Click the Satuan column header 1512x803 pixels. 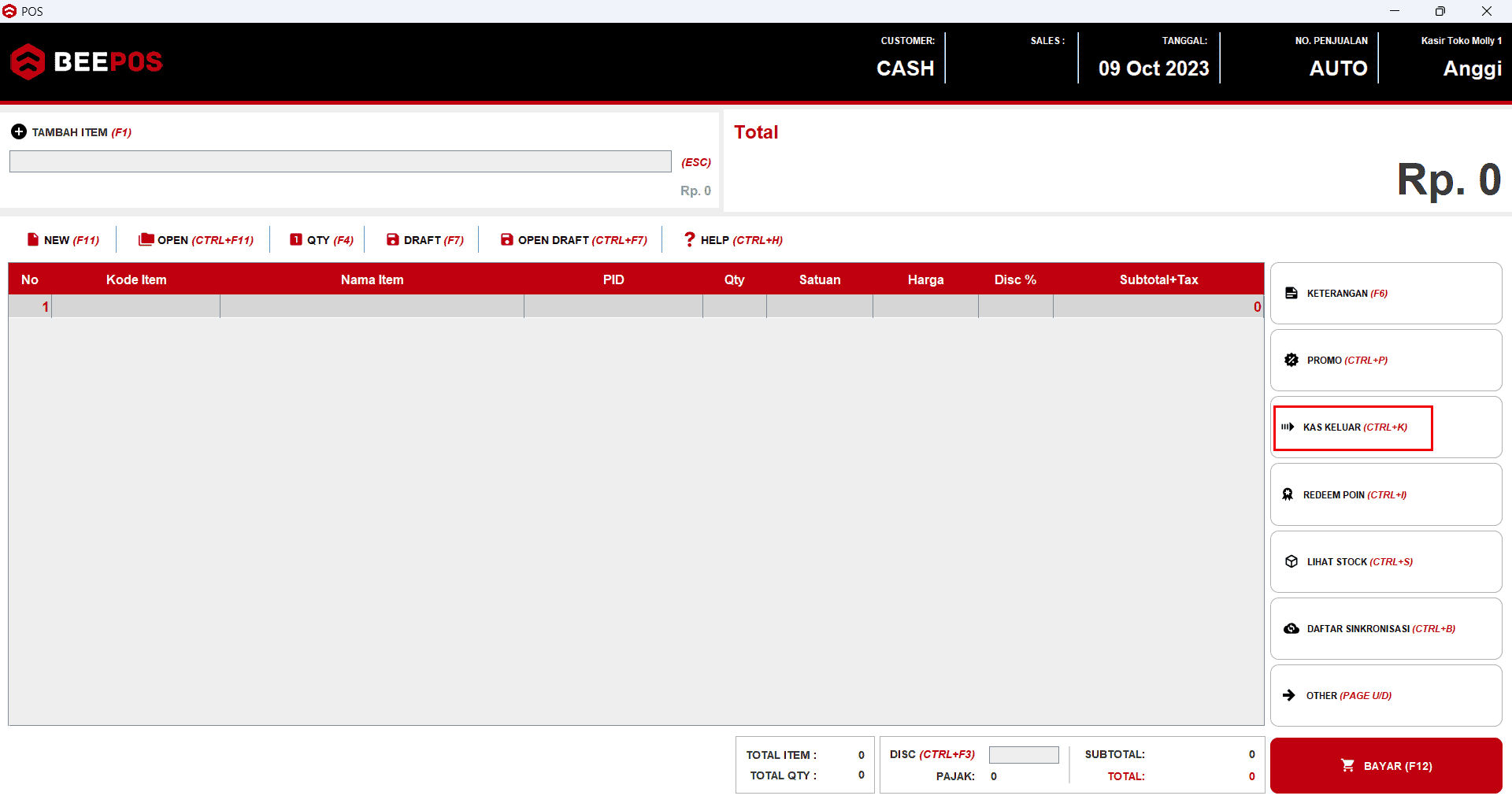point(820,279)
